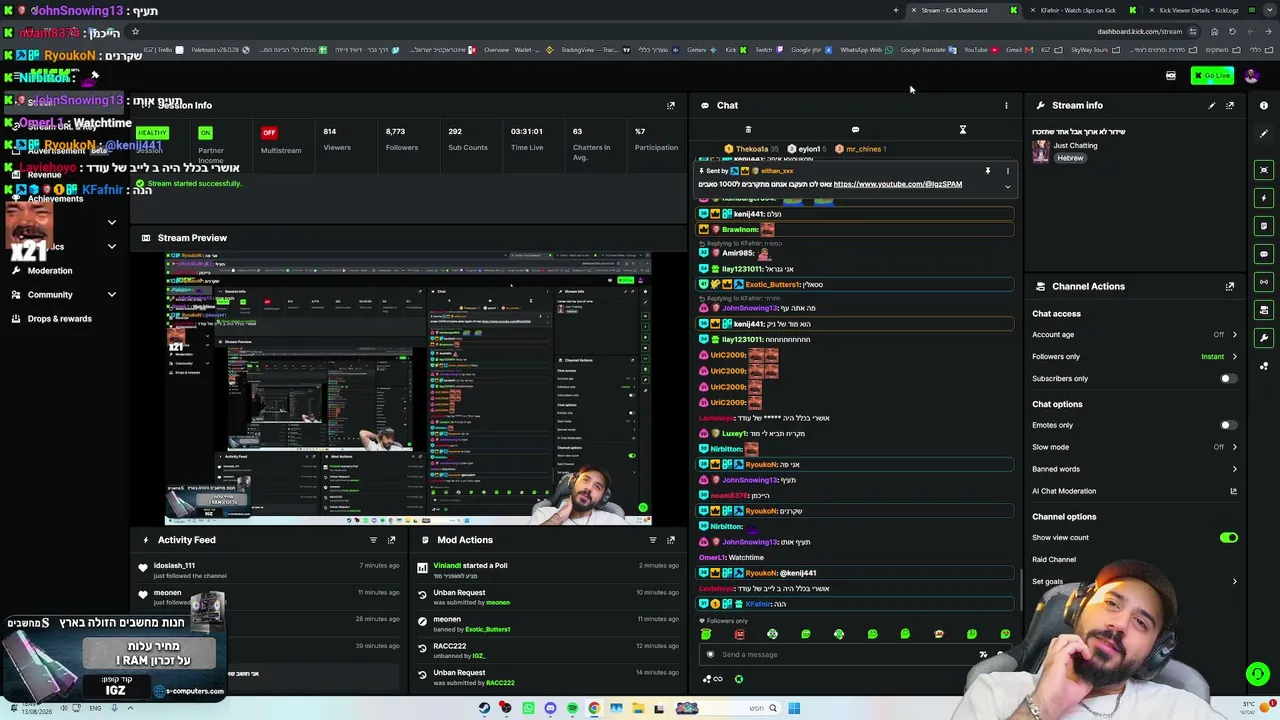Open the Windows Start menu

tap(794, 709)
